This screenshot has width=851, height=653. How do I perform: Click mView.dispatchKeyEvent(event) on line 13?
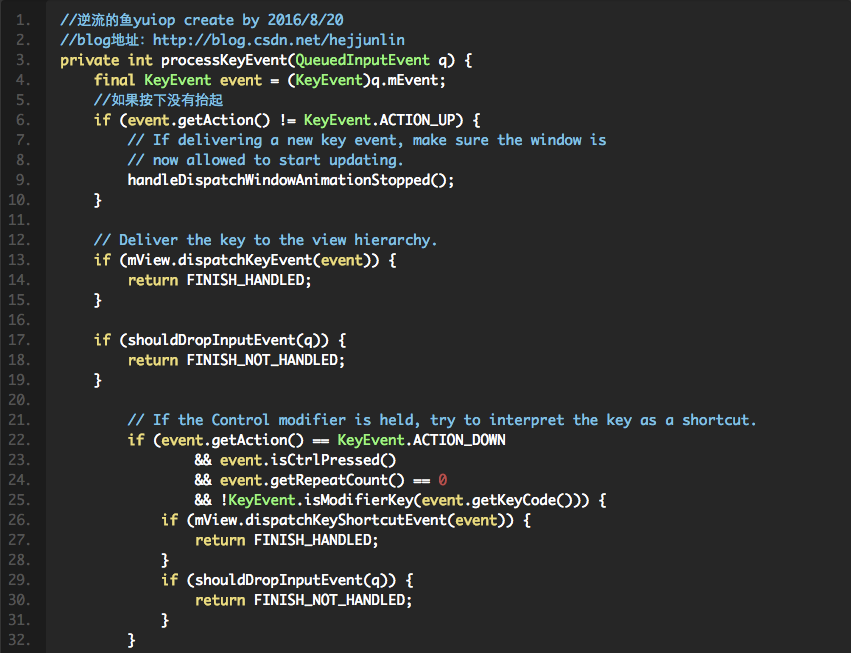(x=249, y=260)
